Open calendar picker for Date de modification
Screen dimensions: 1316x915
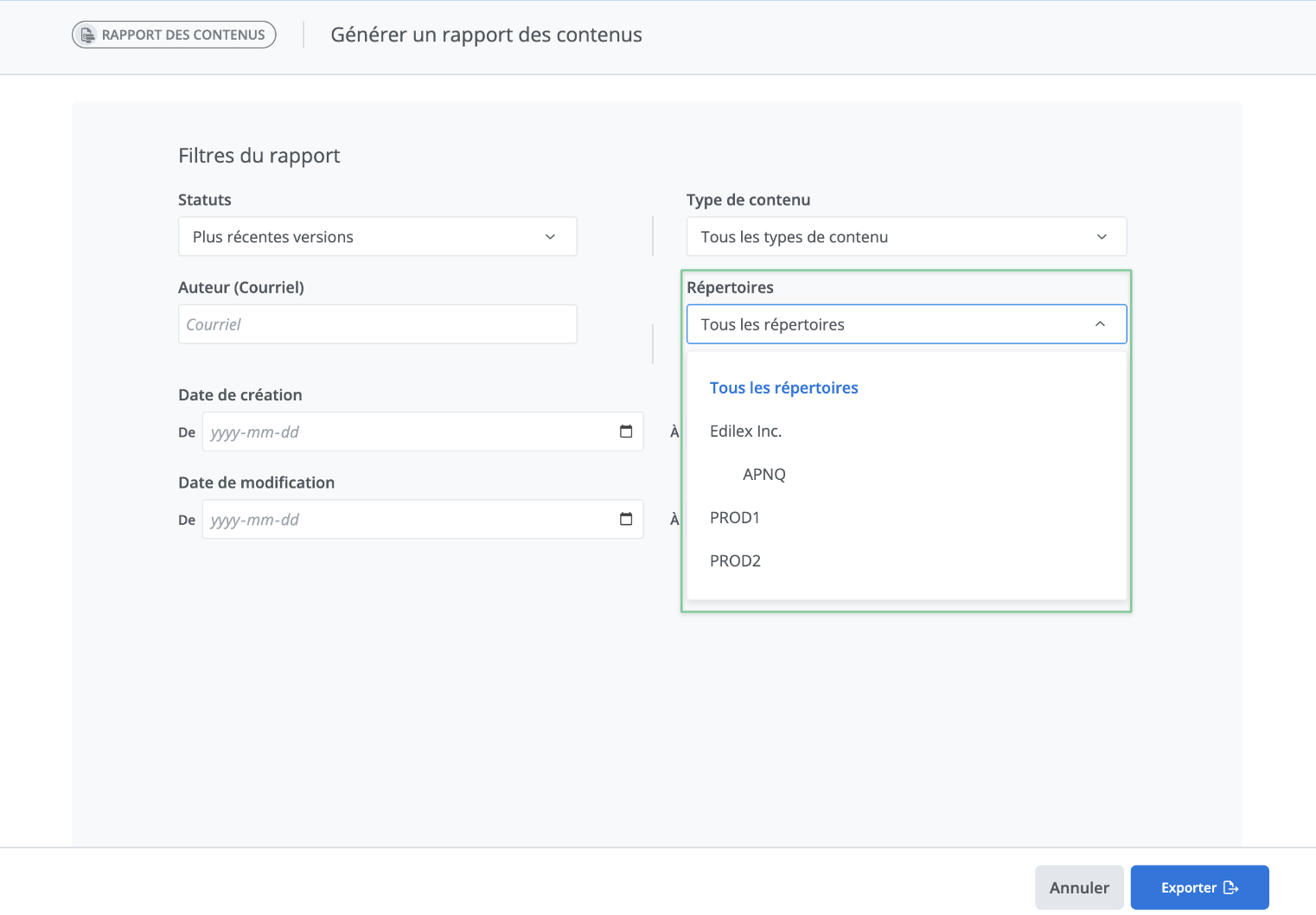(626, 519)
